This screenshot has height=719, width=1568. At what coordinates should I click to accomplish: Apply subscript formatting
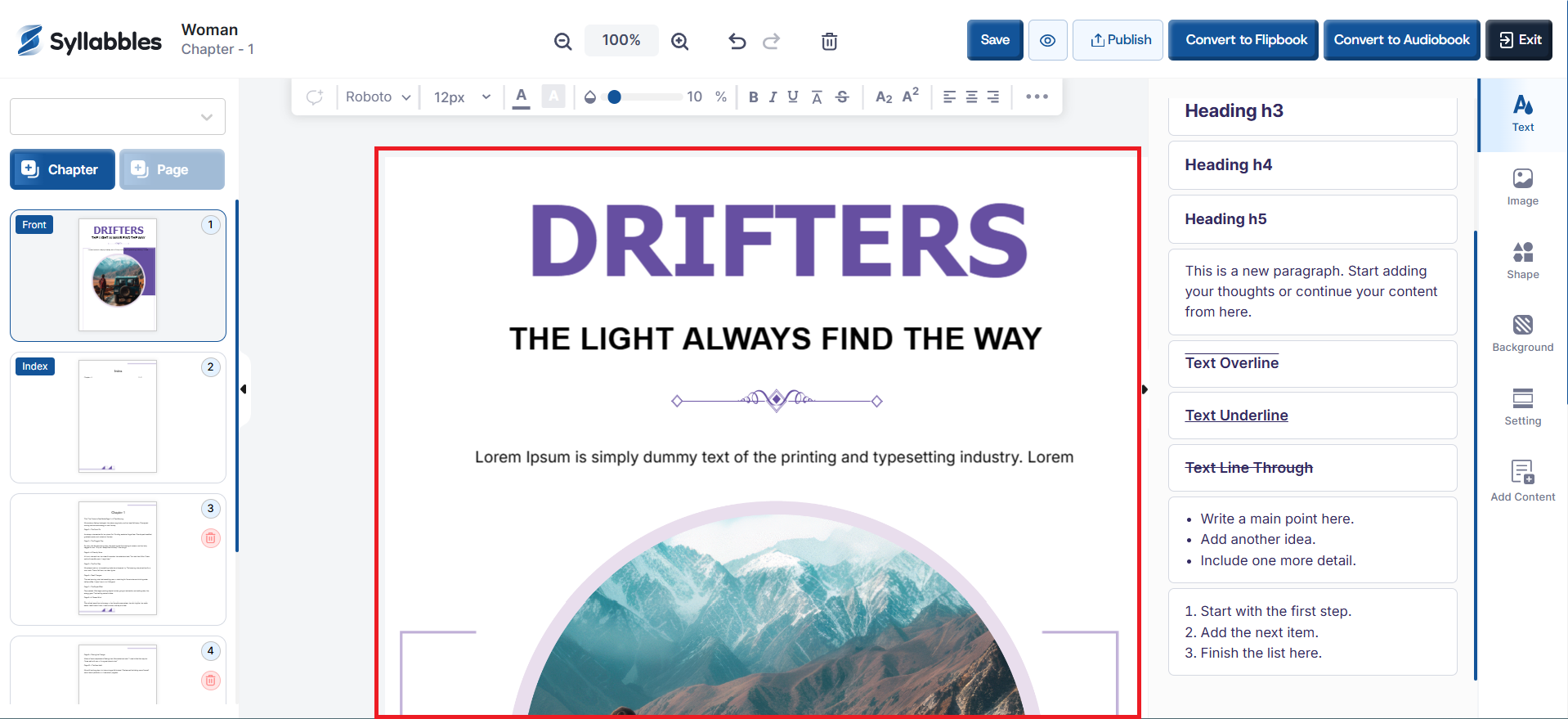point(884,97)
